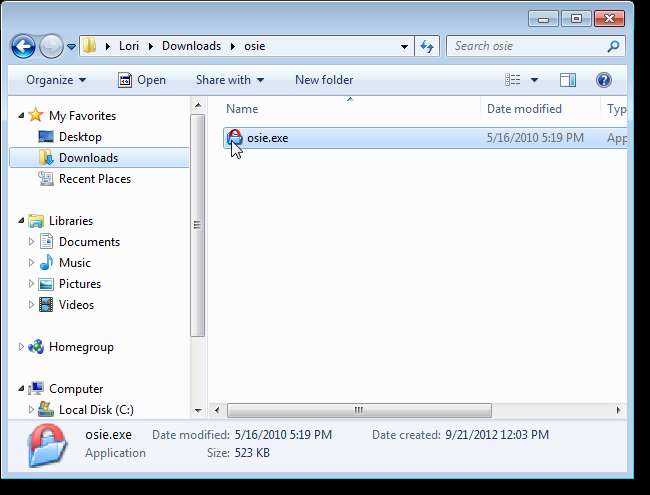The height and width of the screenshot is (495, 650).
Task: Click the navigation pane vertical scrollbar thumb
Action: tap(198, 226)
